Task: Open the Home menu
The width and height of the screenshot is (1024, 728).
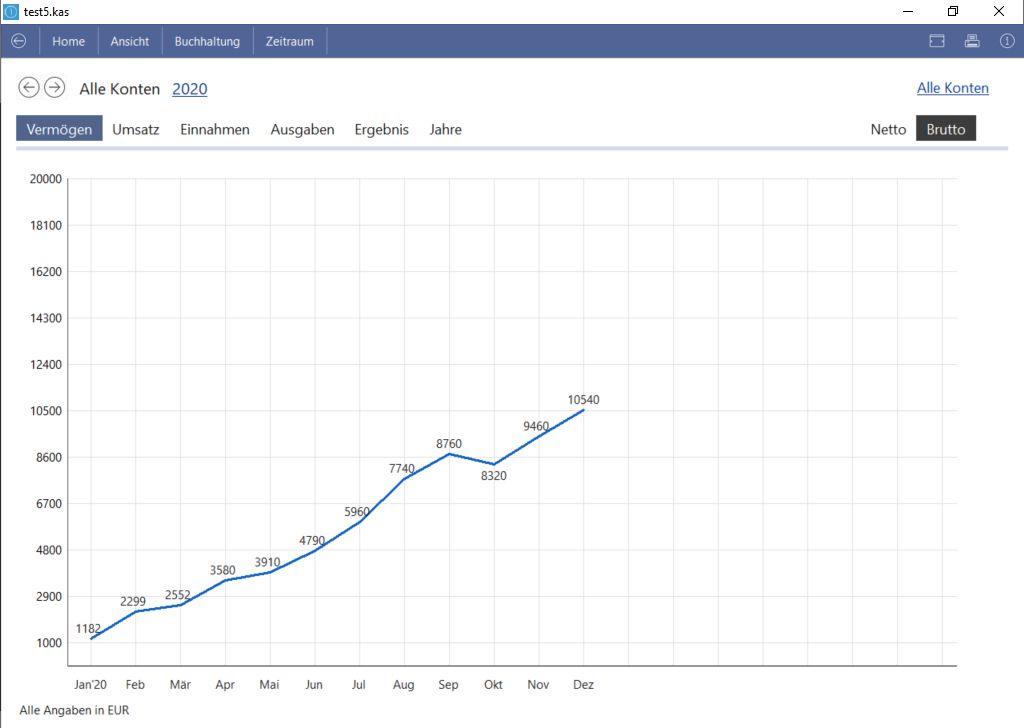Action: (69, 41)
